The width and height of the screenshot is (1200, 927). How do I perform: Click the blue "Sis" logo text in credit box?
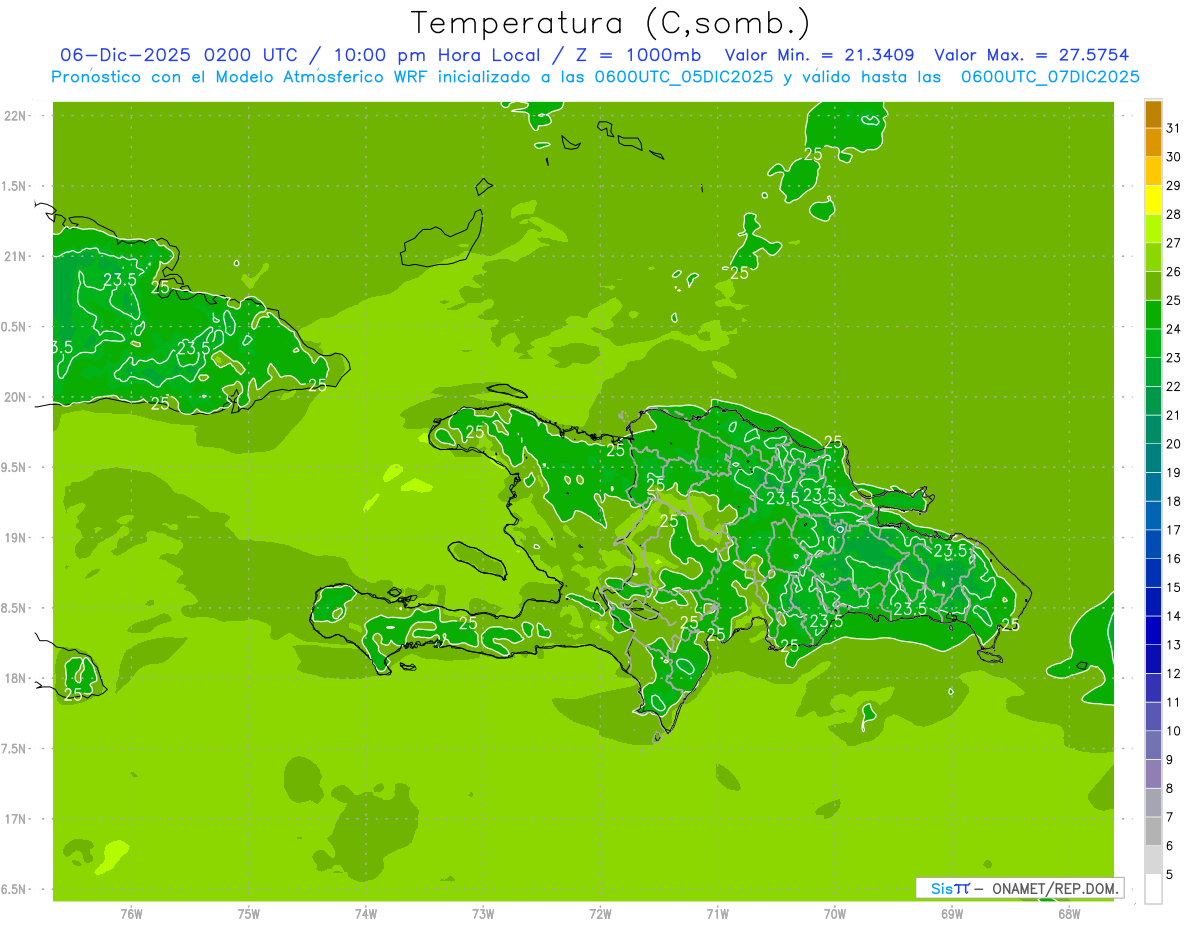[940, 888]
